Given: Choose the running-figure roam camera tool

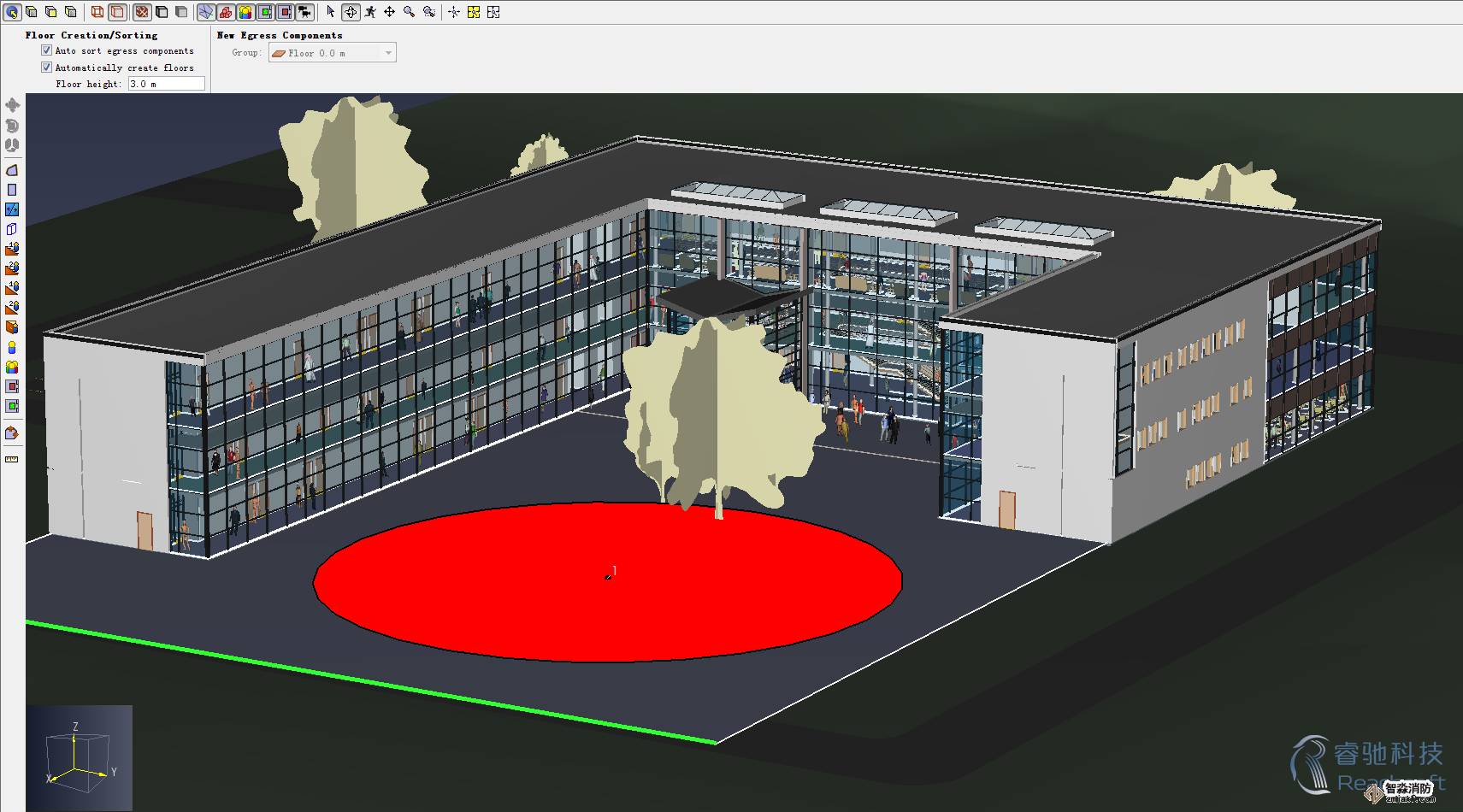Looking at the screenshot, I should (370, 12).
